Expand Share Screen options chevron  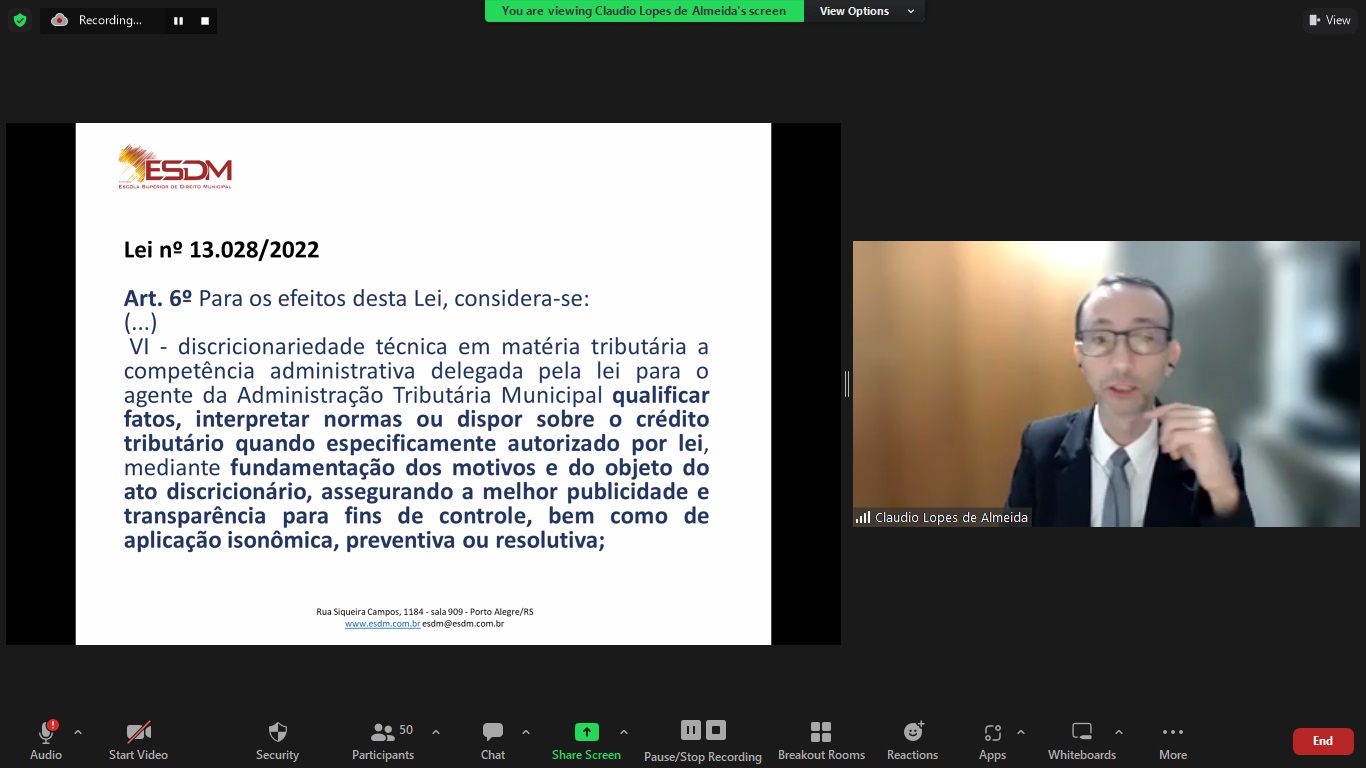(x=624, y=732)
